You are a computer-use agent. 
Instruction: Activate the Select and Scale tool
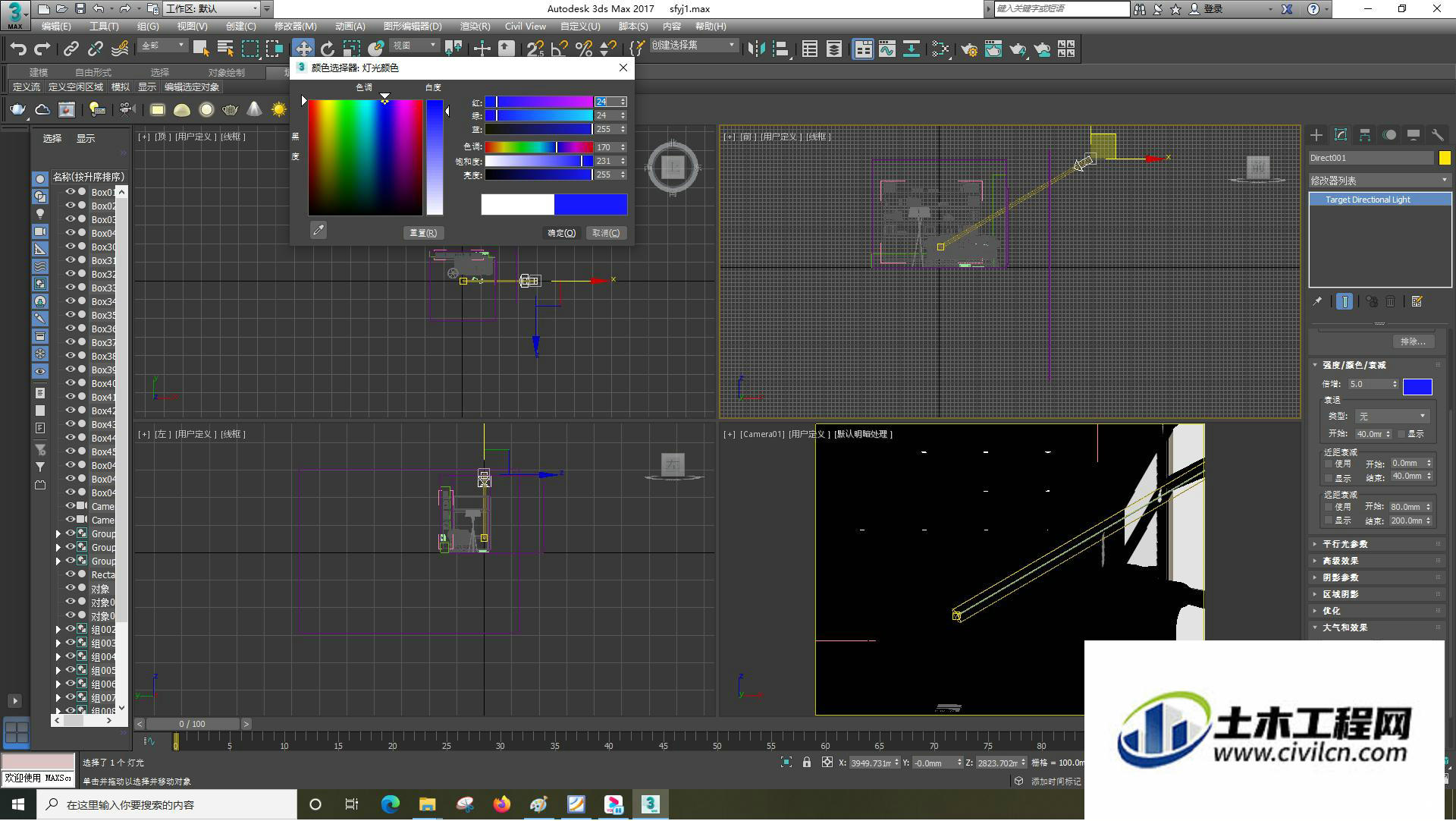[352, 49]
